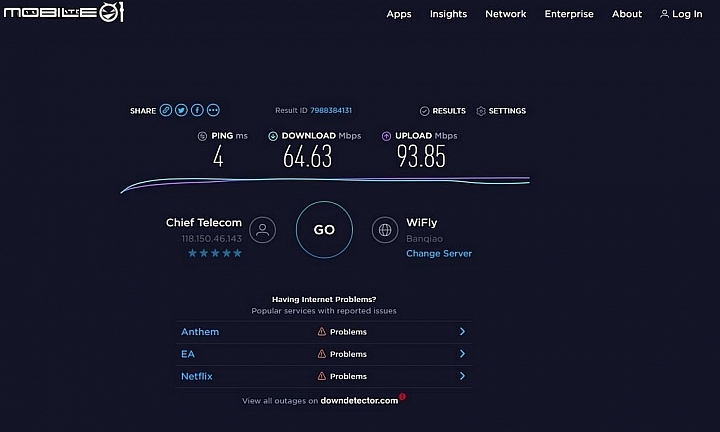Click Netflix's Problems status text
Screen dimensions: 720x432
click(x=348, y=376)
